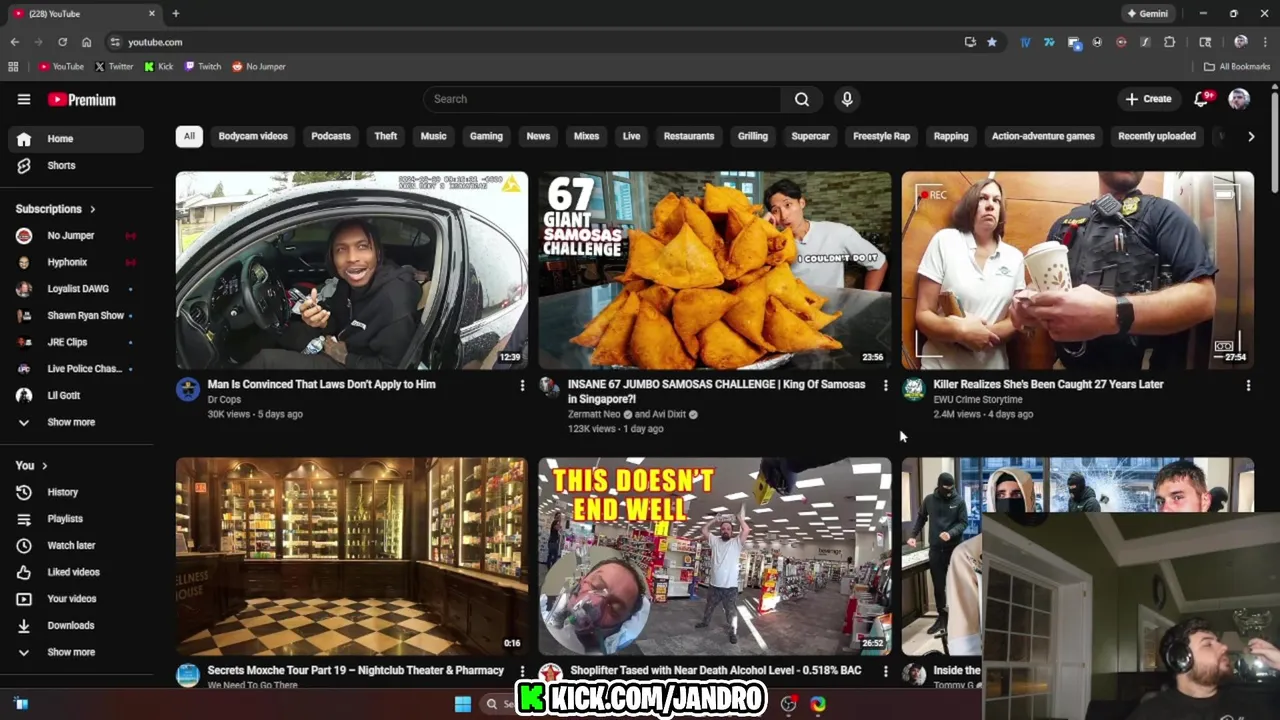
Task: Open a new browser tab
Action: pyautogui.click(x=175, y=13)
